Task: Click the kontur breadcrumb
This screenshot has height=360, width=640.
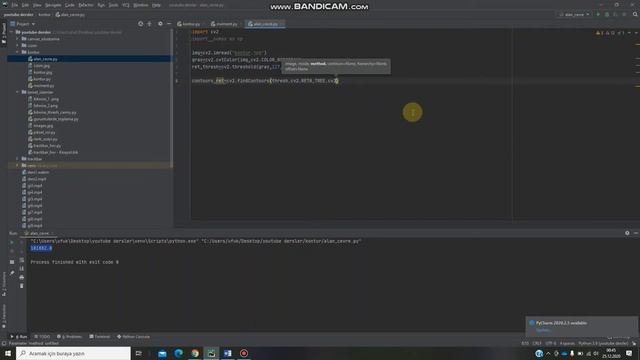Action: point(44,15)
